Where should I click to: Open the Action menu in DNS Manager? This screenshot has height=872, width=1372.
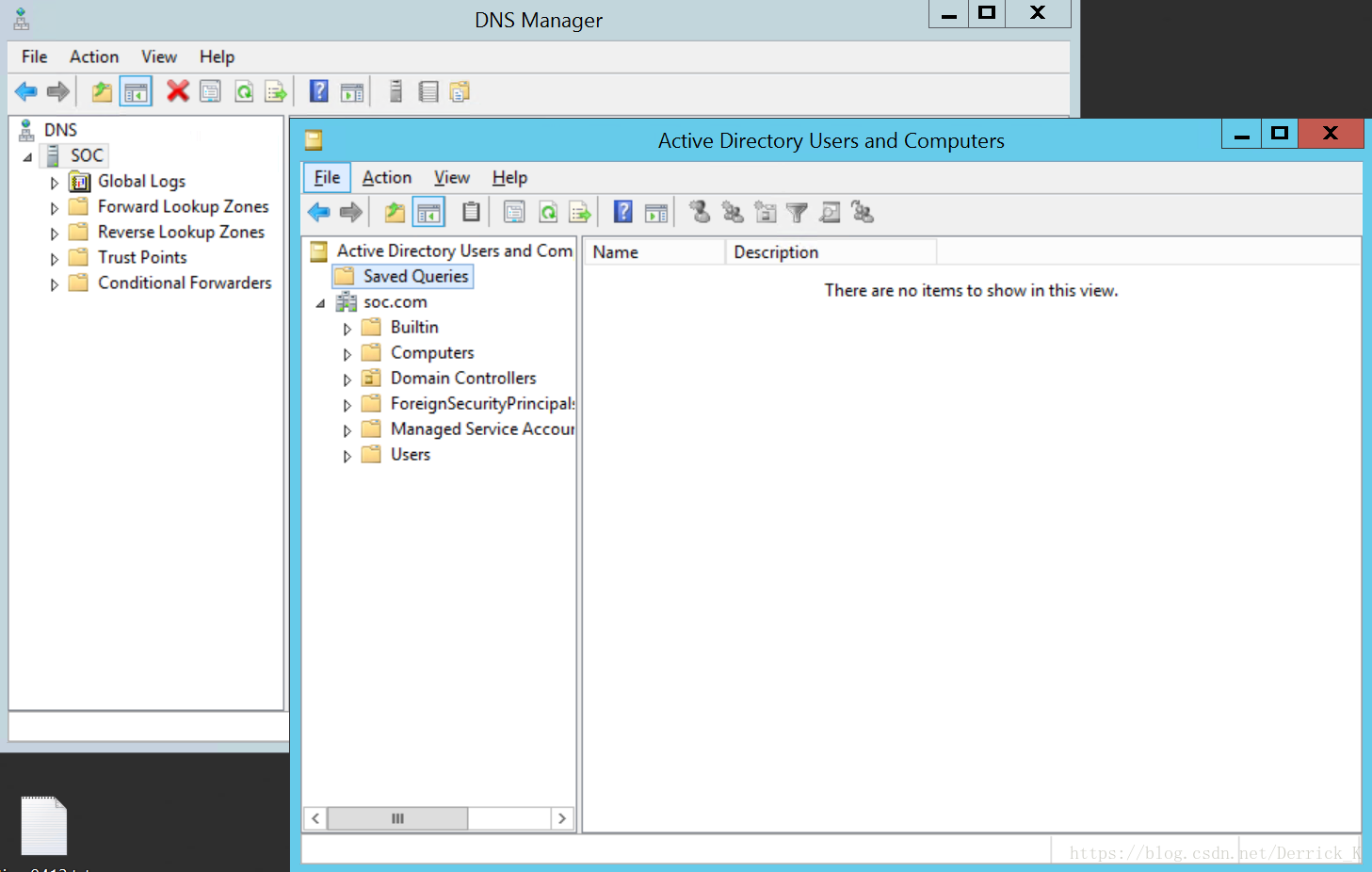point(94,57)
